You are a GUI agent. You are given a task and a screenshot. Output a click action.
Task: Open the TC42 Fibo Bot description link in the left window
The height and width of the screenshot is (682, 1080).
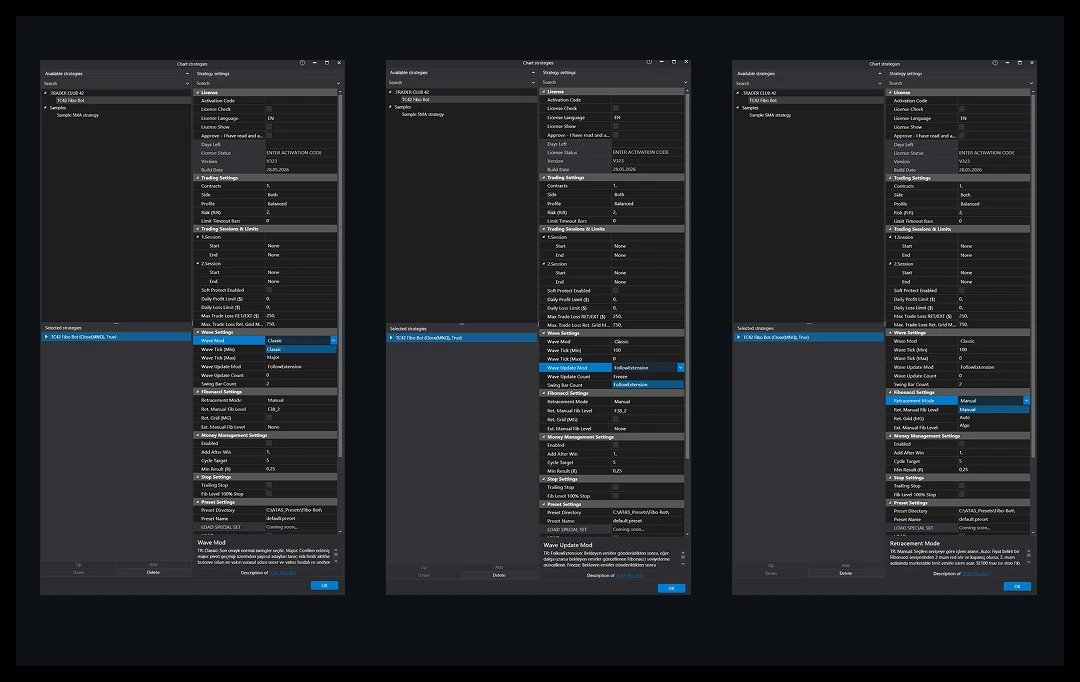[x=282, y=572]
